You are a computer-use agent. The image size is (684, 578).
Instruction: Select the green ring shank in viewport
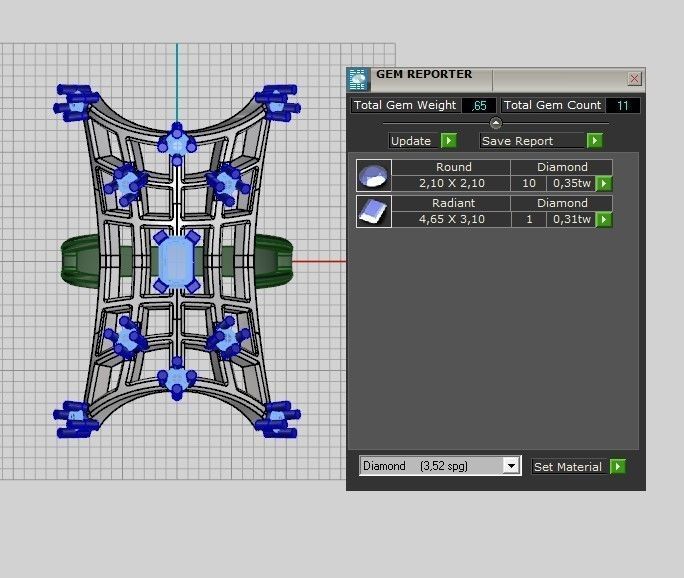click(x=274, y=262)
